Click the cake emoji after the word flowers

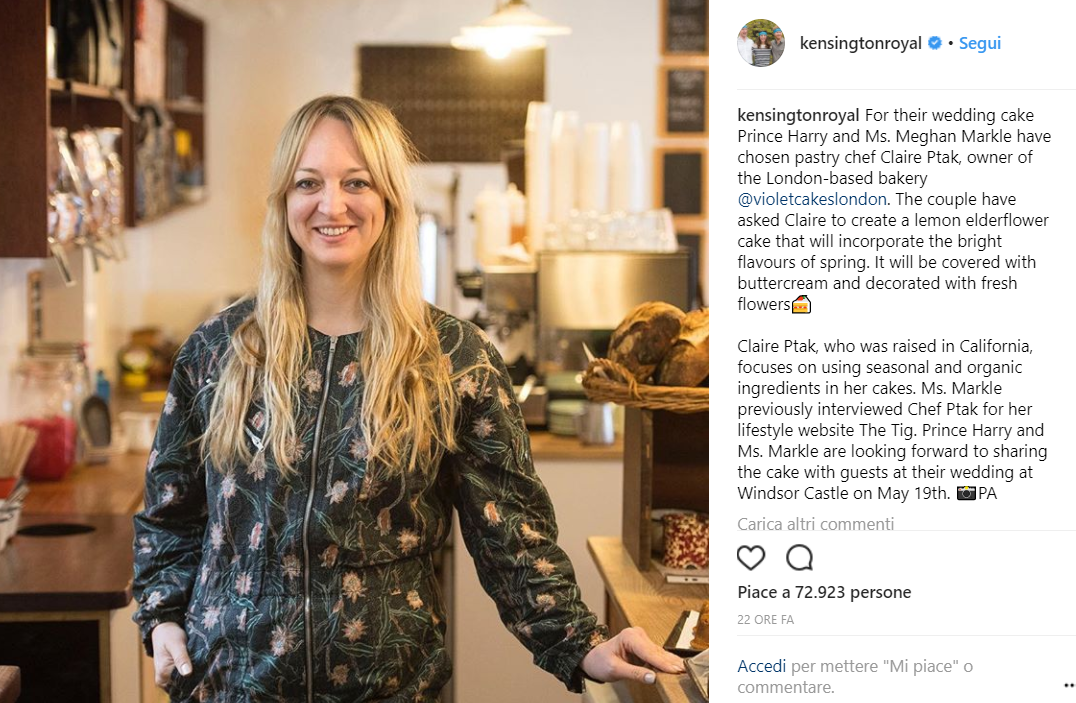(x=802, y=304)
